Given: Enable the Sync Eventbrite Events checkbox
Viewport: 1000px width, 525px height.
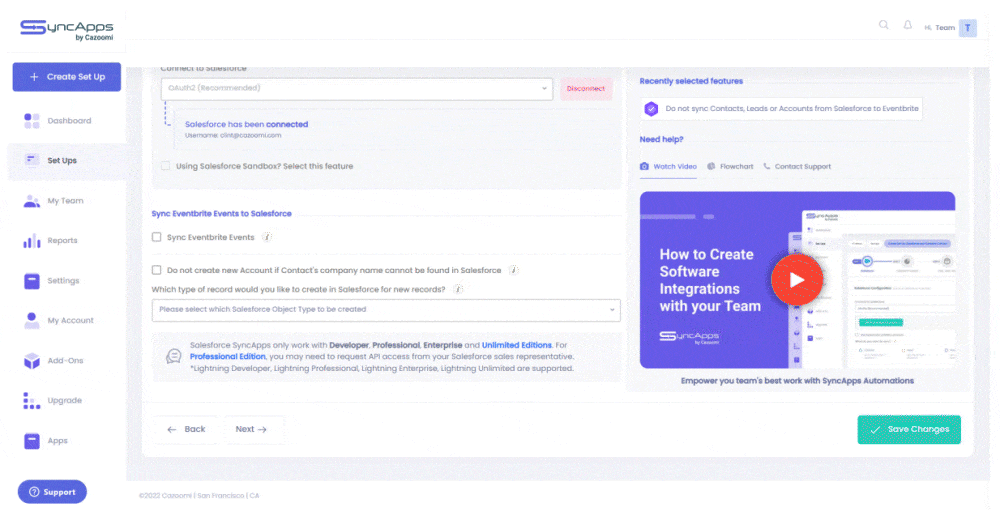Looking at the screenshot, I should click(x=156, y=237).
